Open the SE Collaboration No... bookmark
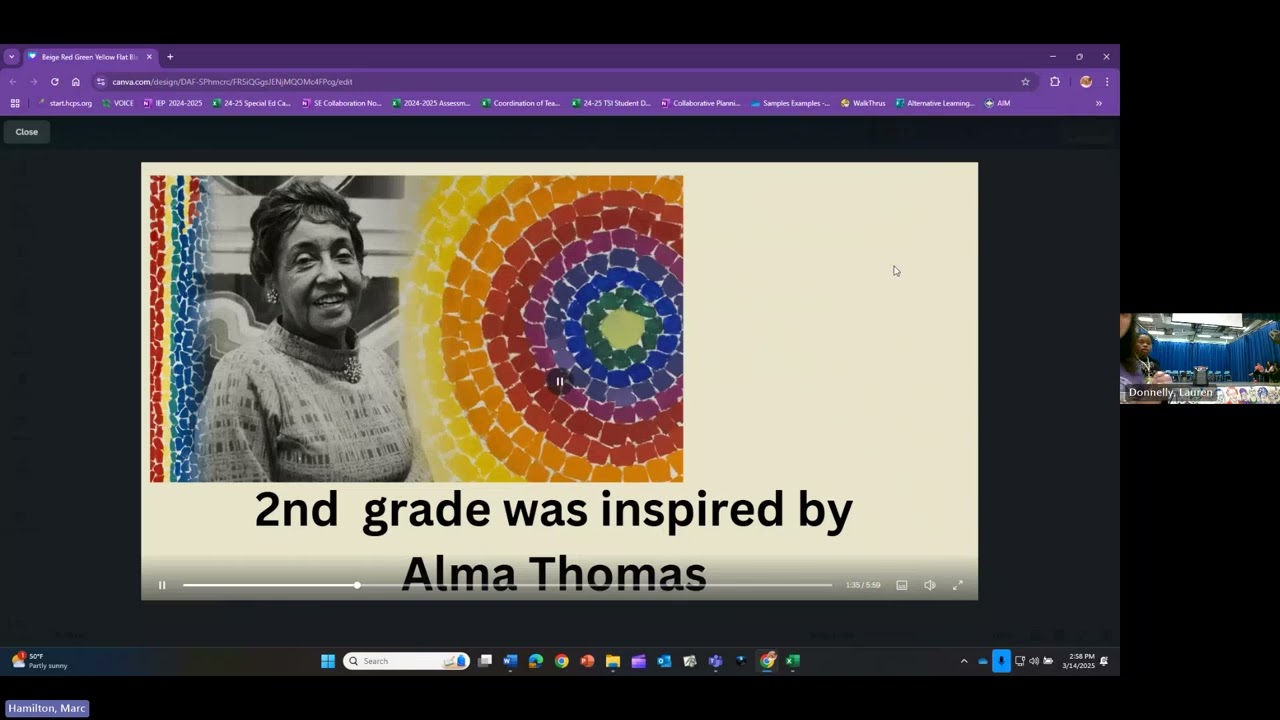Viewport: 1280px width, 720px height. click(x=342, y=103)
